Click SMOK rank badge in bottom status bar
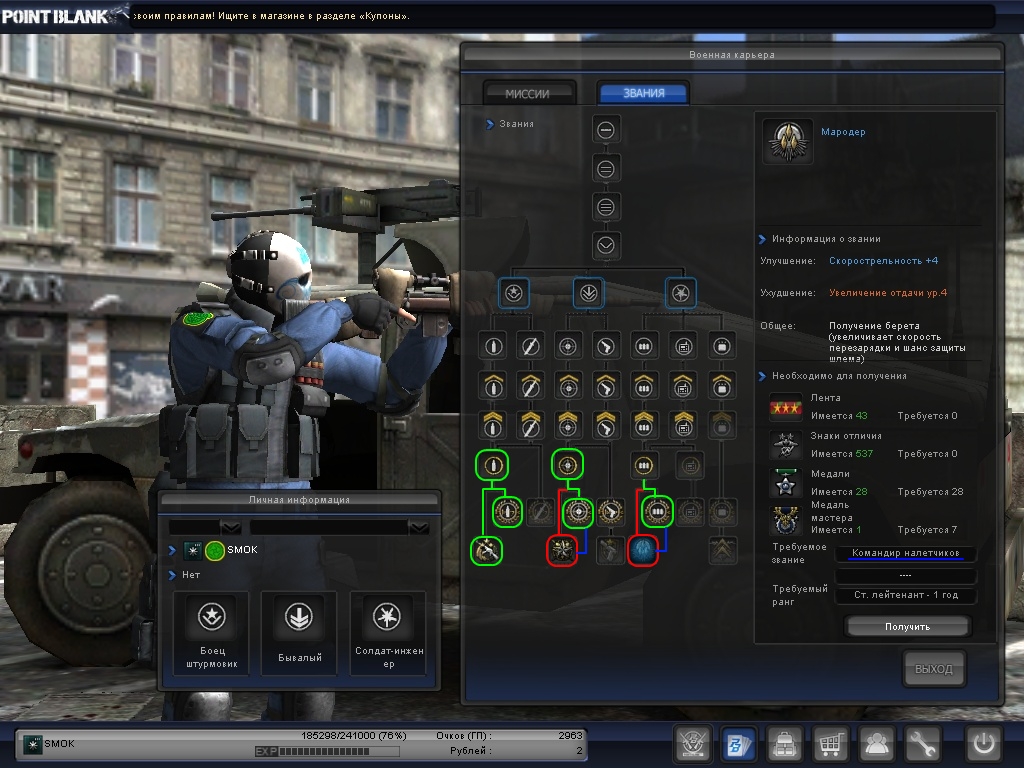 pyautogui.click(x=32, y=744)
